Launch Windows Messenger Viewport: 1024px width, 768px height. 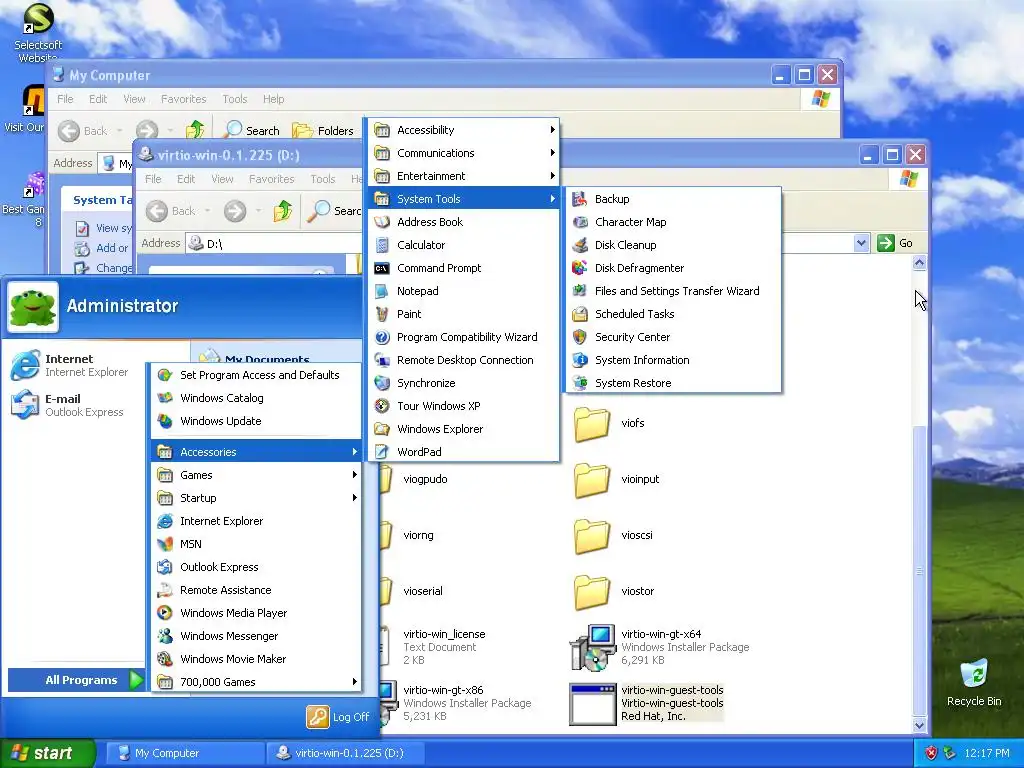coord(257,635)
